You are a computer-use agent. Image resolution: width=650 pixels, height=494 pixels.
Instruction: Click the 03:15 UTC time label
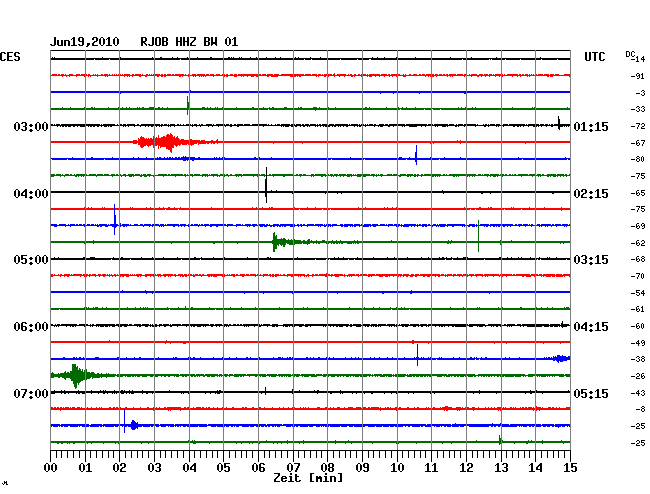(591, 260)
